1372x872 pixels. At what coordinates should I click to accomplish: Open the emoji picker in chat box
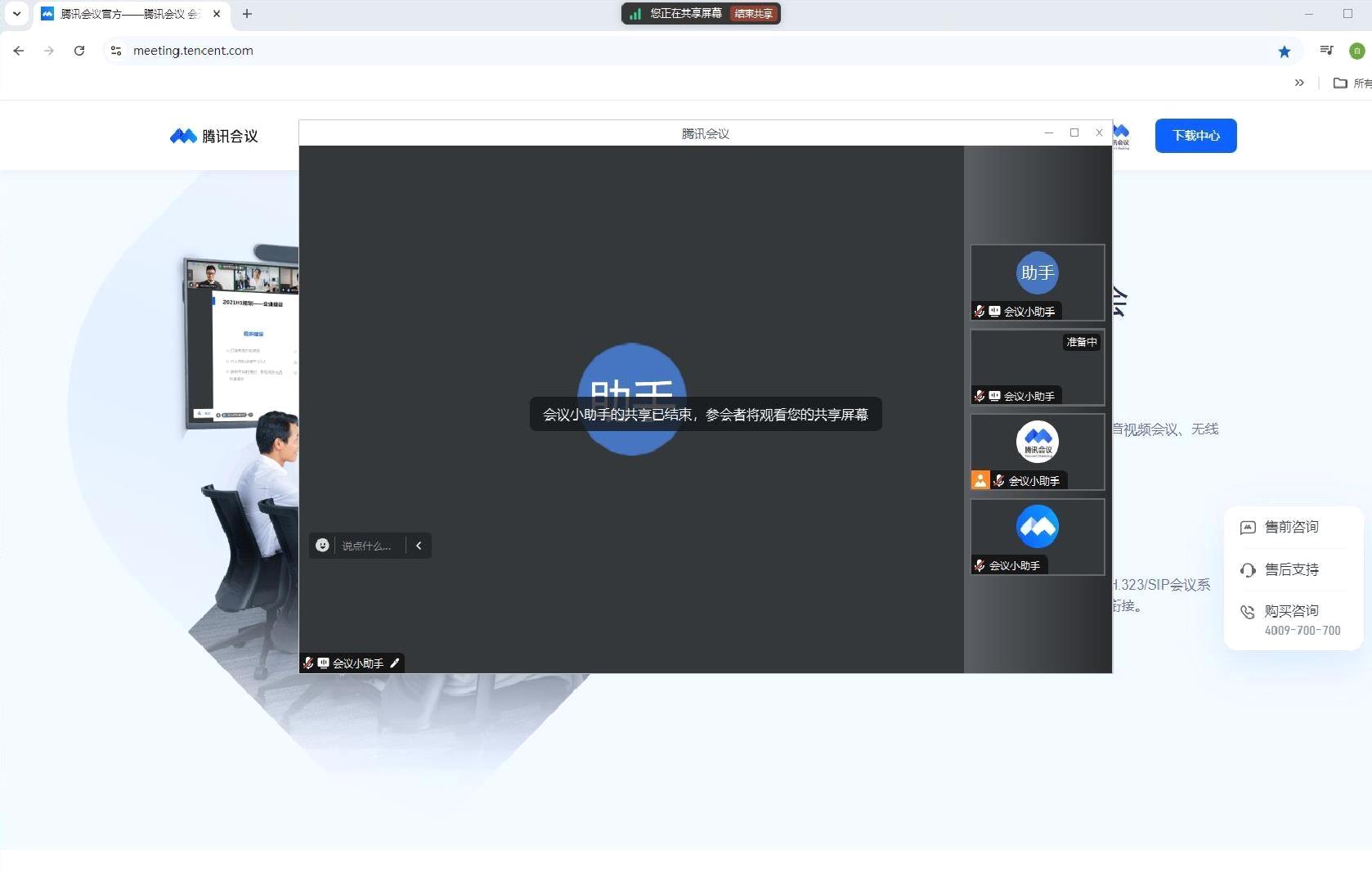pos(322,546)
